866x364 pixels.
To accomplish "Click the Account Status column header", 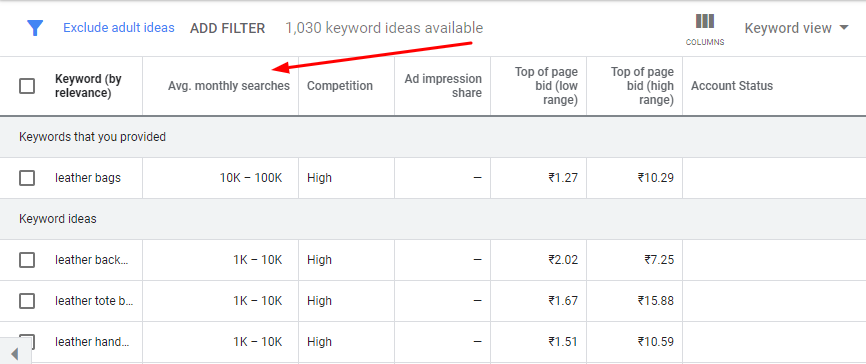I will coord(732,86).
